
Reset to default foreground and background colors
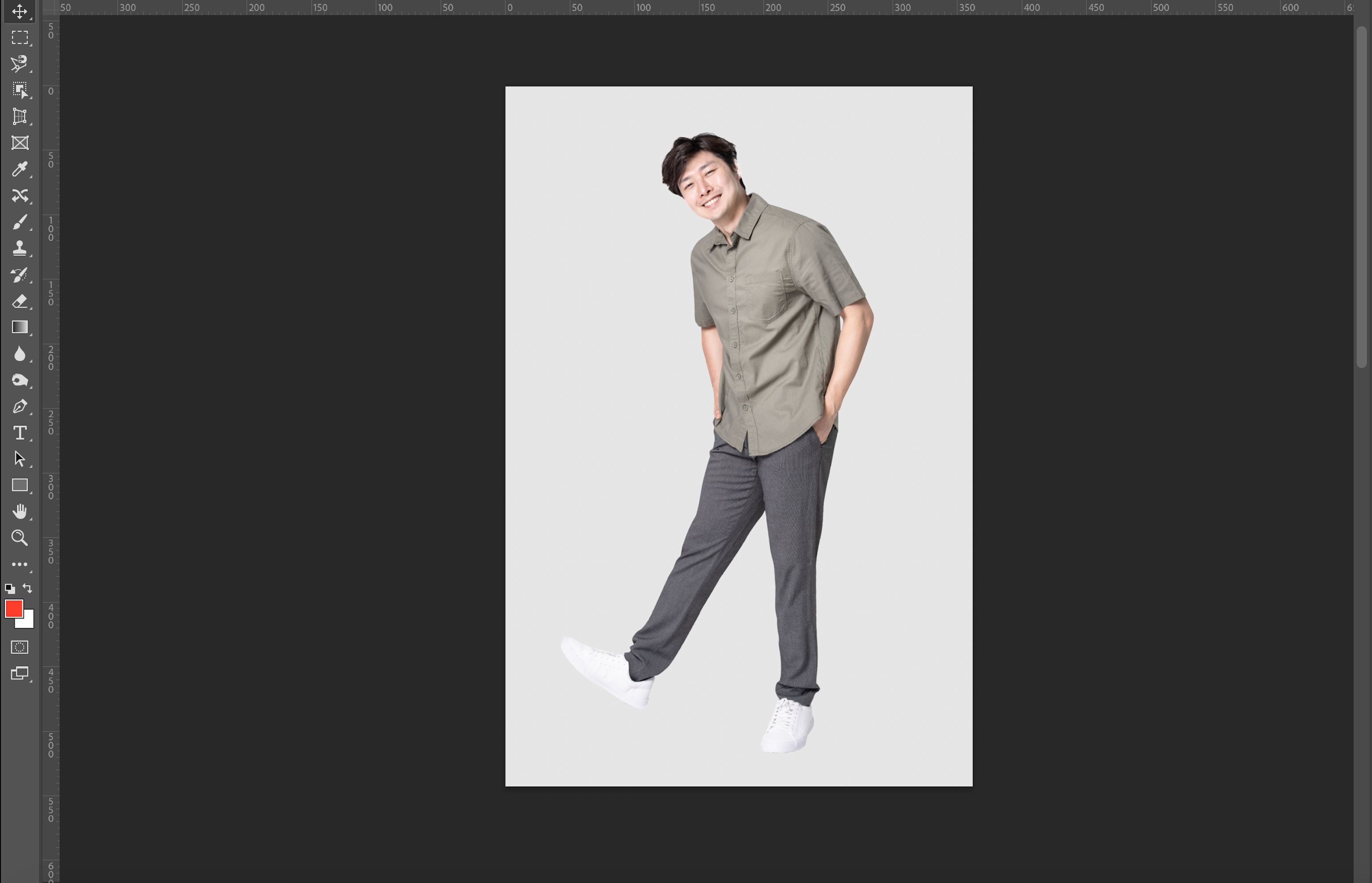pos(10,589)
